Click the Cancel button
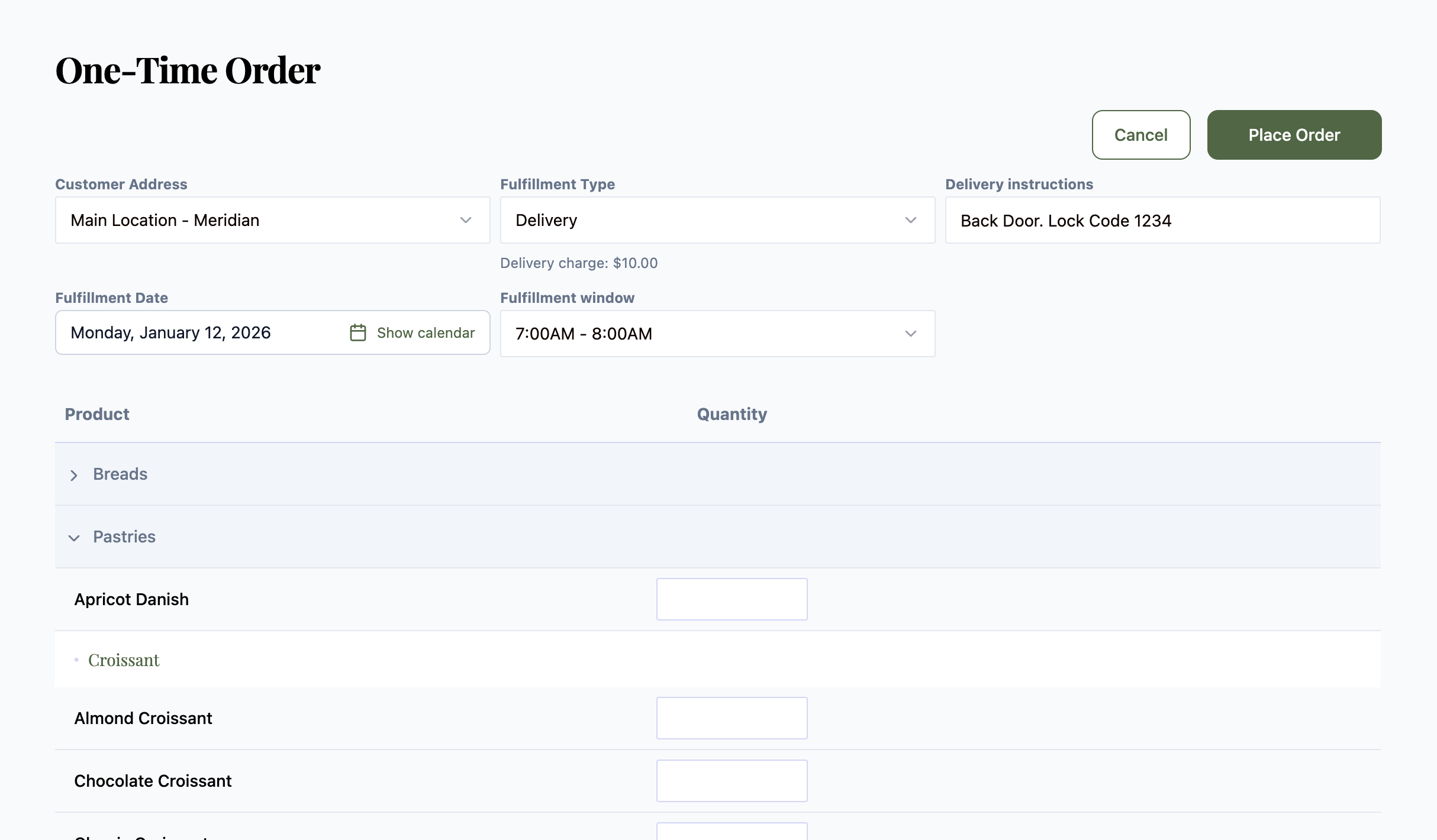The image size is (1437, 840). 1140,135
